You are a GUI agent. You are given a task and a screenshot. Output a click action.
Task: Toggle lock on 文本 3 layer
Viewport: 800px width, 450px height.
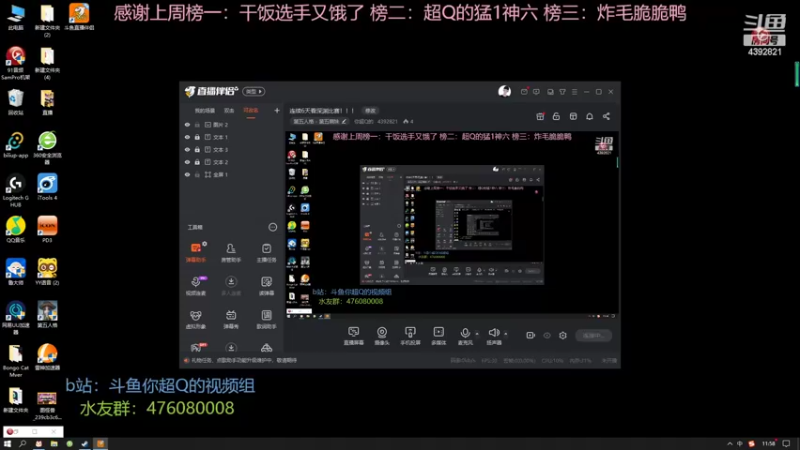coord(197,149)
